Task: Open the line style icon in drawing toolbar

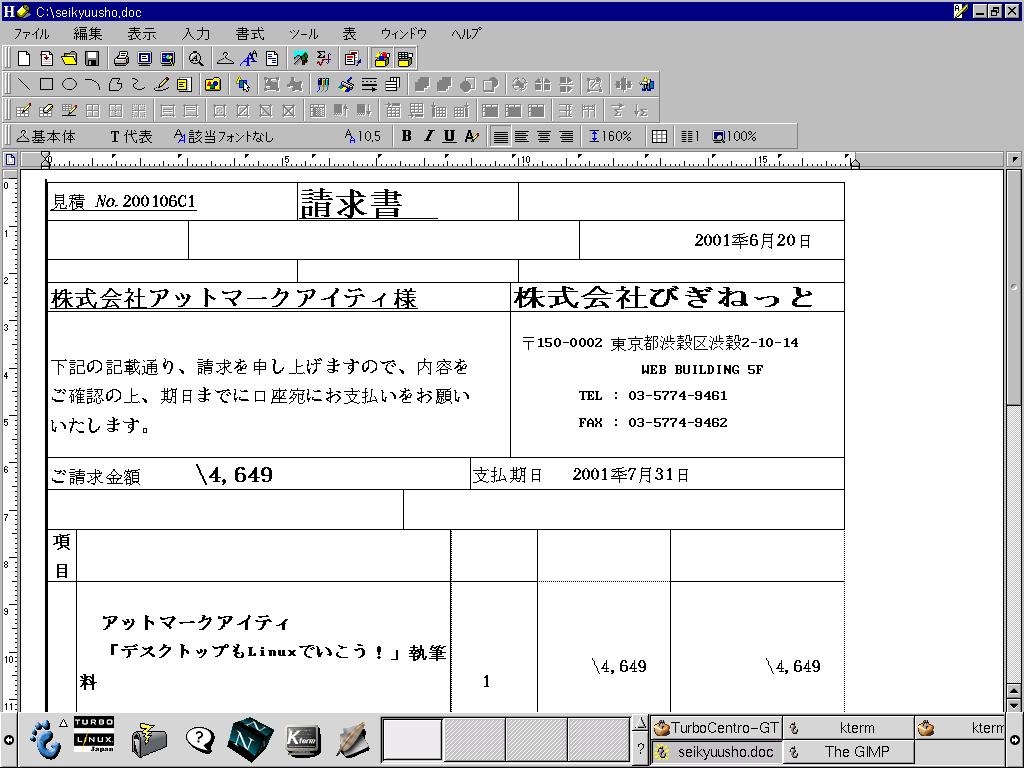Action: coord(370,84)
